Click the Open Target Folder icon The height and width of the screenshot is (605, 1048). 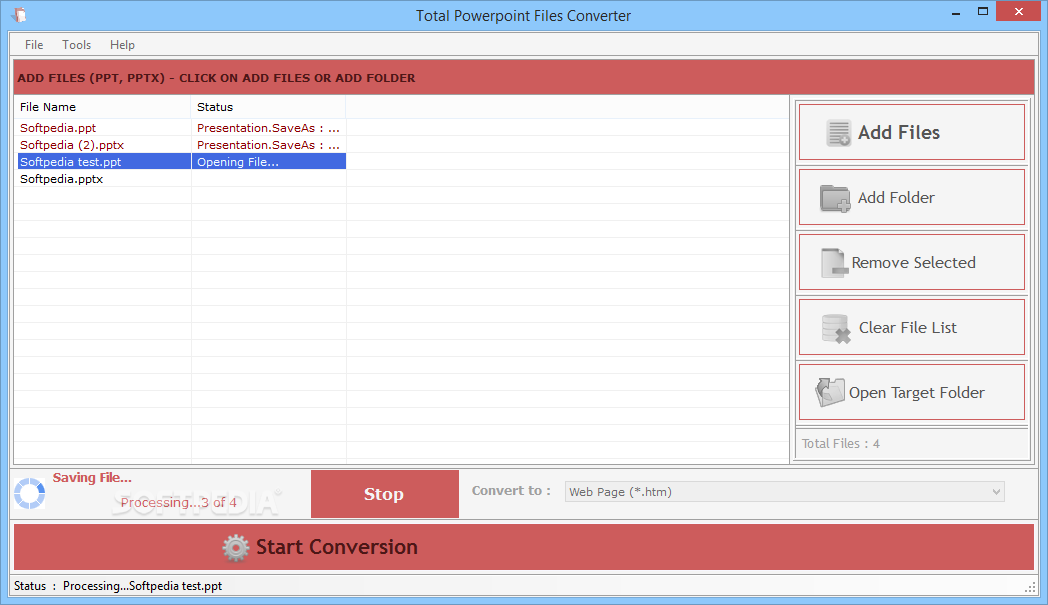829,392
